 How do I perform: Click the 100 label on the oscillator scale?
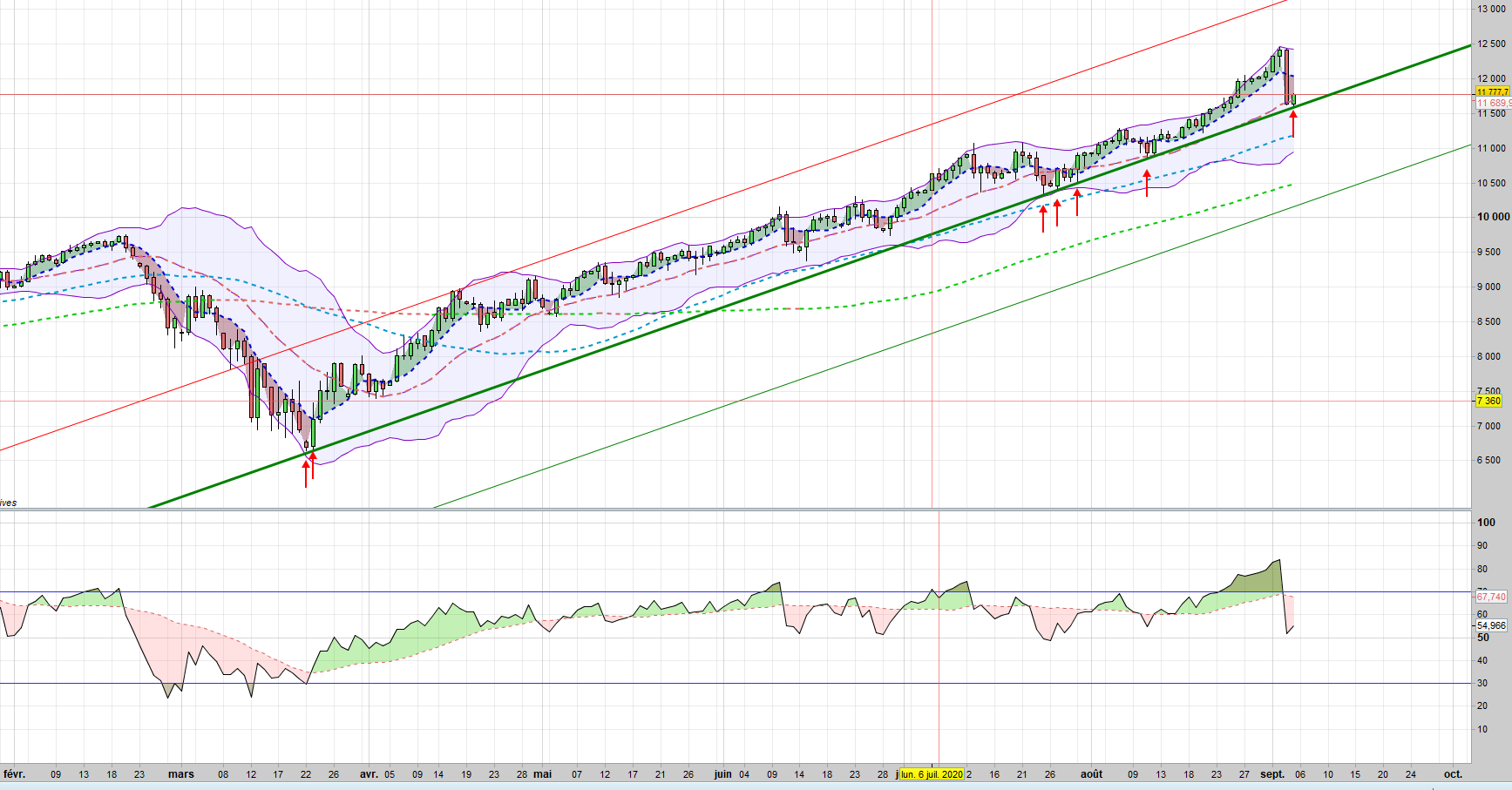click(1486, 523)
